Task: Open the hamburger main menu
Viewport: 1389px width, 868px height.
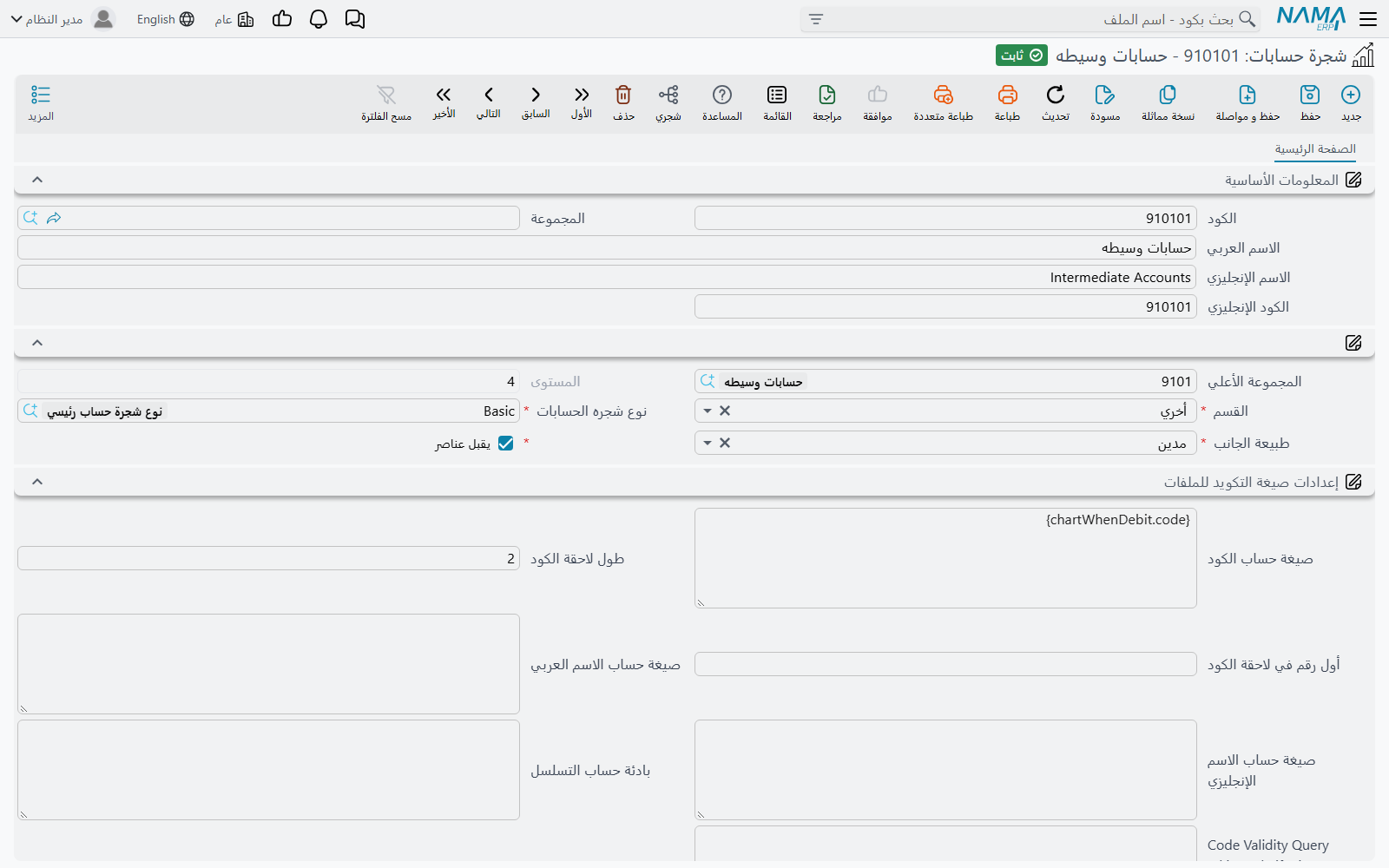Action: coord(1368,19)
